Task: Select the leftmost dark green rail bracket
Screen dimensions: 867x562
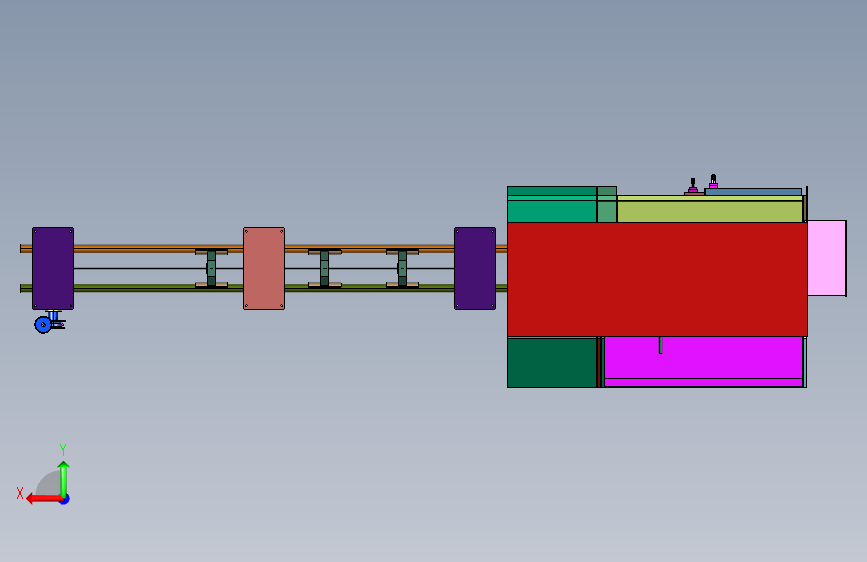Action: (x=211, y=268)
